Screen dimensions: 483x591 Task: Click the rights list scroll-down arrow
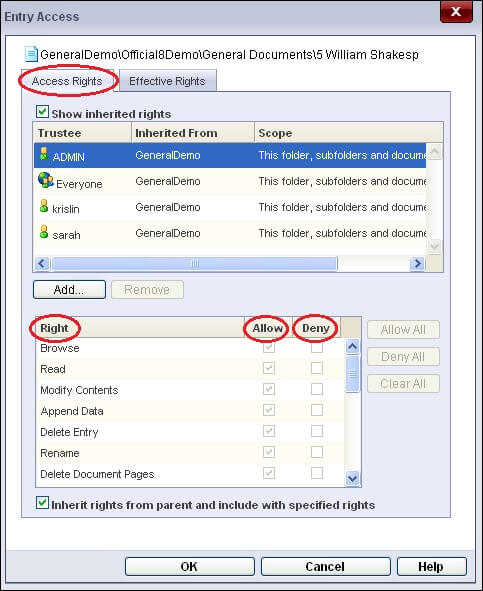[353, 479]
